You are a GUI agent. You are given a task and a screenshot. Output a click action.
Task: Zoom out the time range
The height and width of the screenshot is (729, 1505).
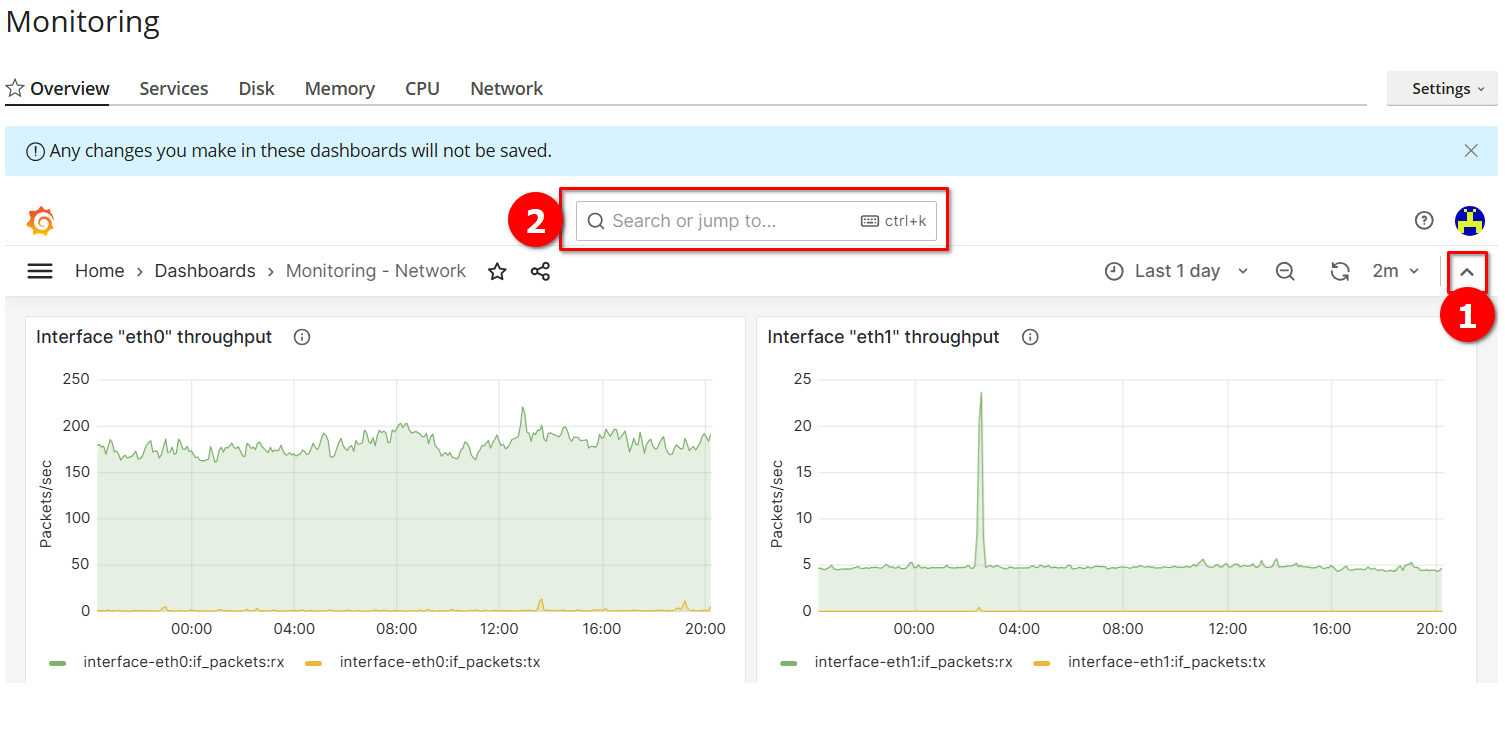point(1286,271)
